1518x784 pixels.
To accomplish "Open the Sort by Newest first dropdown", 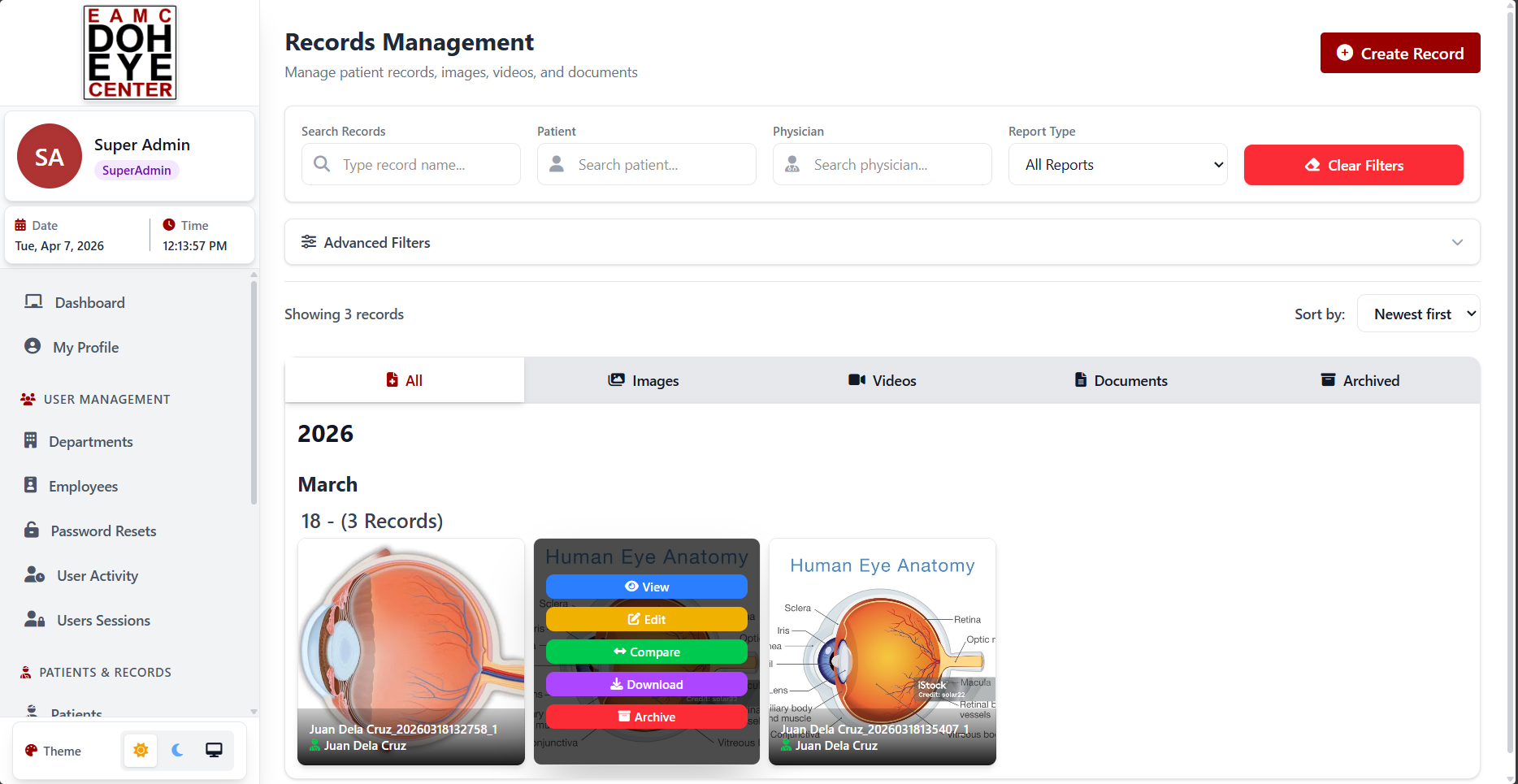I will 1419,314.
